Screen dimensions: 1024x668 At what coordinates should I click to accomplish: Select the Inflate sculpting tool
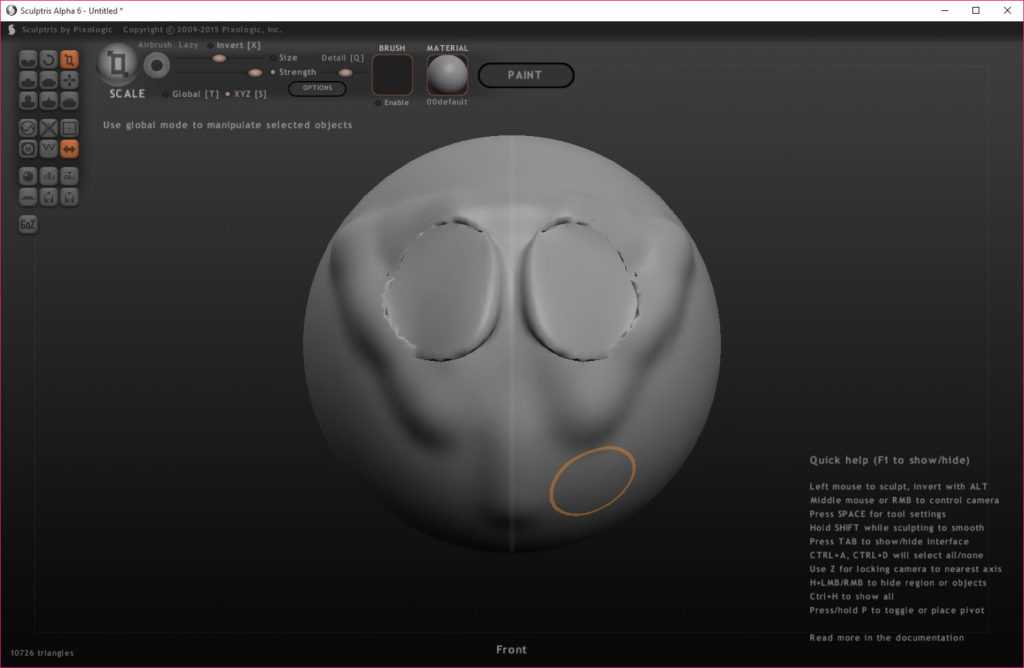pos(27,101)
